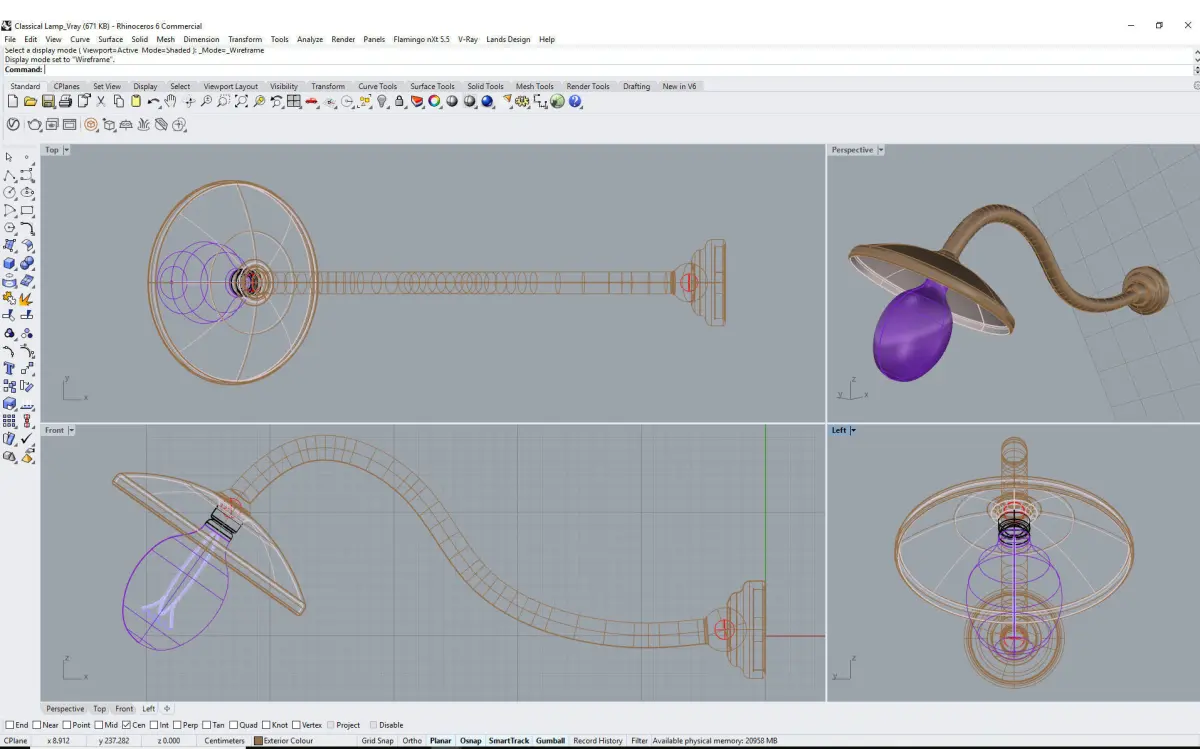Toggle Ortho in the status bar
The height and width of the screenshot is (749, 1200).
[x=412, y=741]
